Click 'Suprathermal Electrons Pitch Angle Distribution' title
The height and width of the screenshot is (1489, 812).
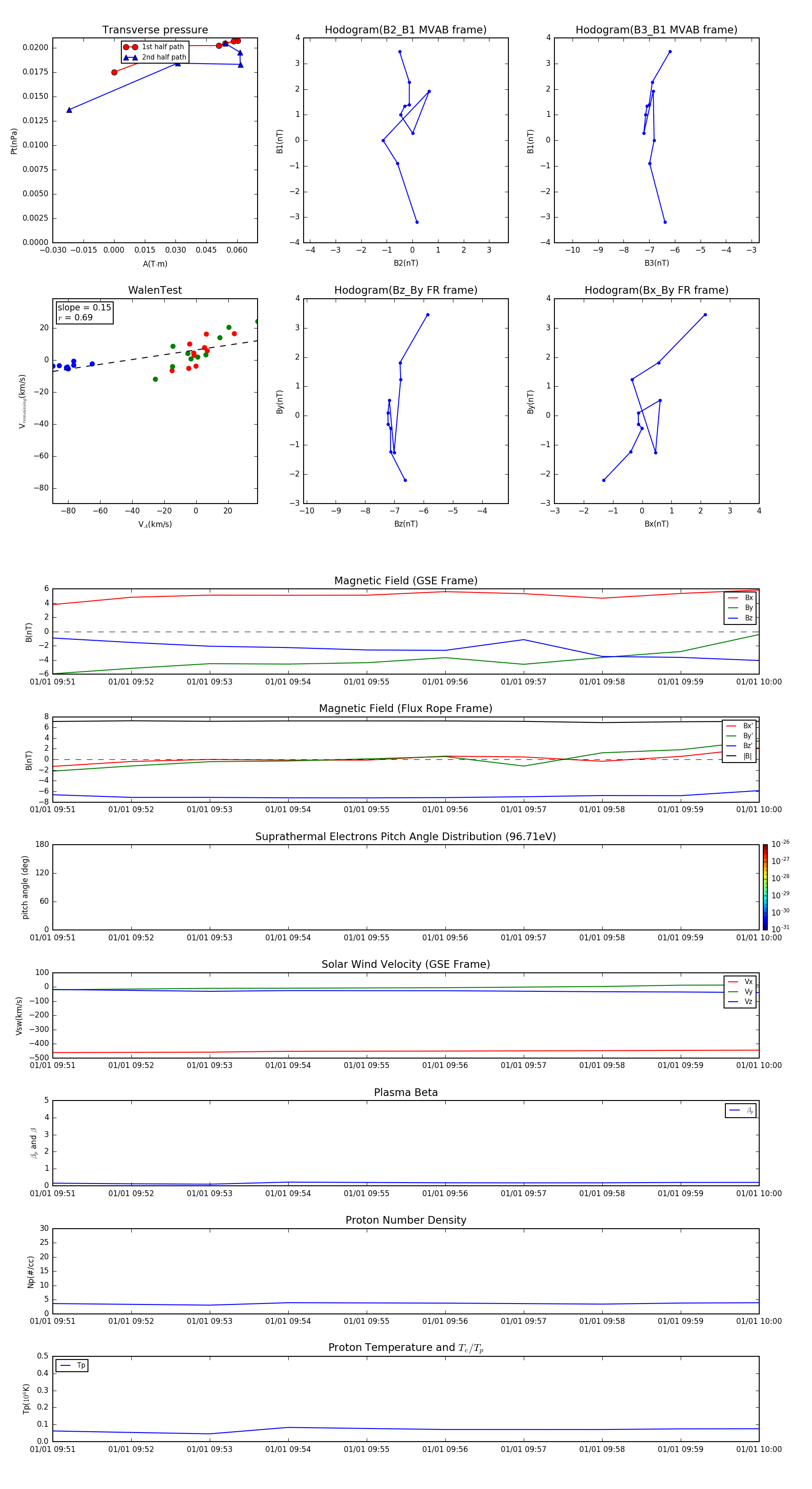[x=406, y=837]
